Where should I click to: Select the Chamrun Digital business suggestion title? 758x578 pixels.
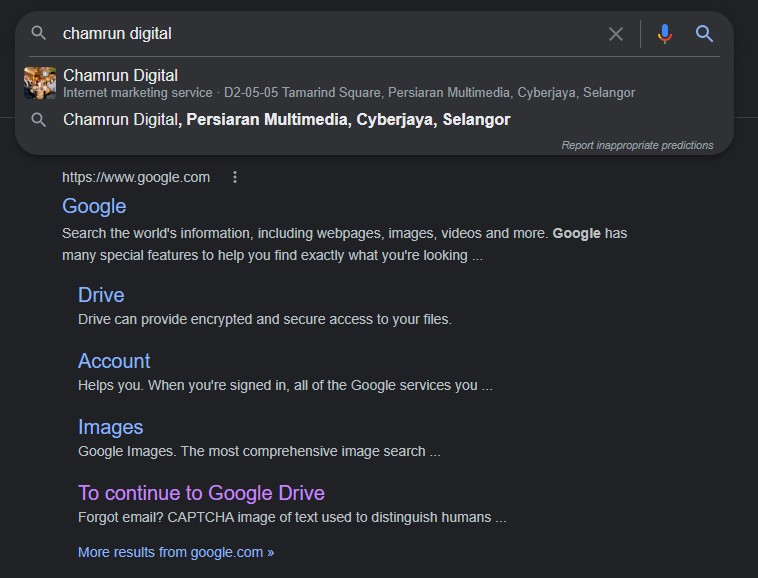(x=120, y=75)
